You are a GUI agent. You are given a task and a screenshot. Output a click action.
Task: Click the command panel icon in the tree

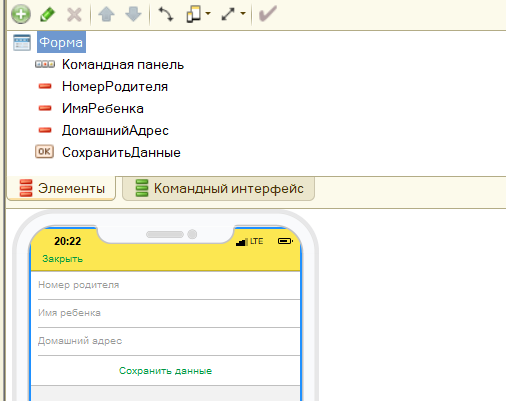point(45,64)
